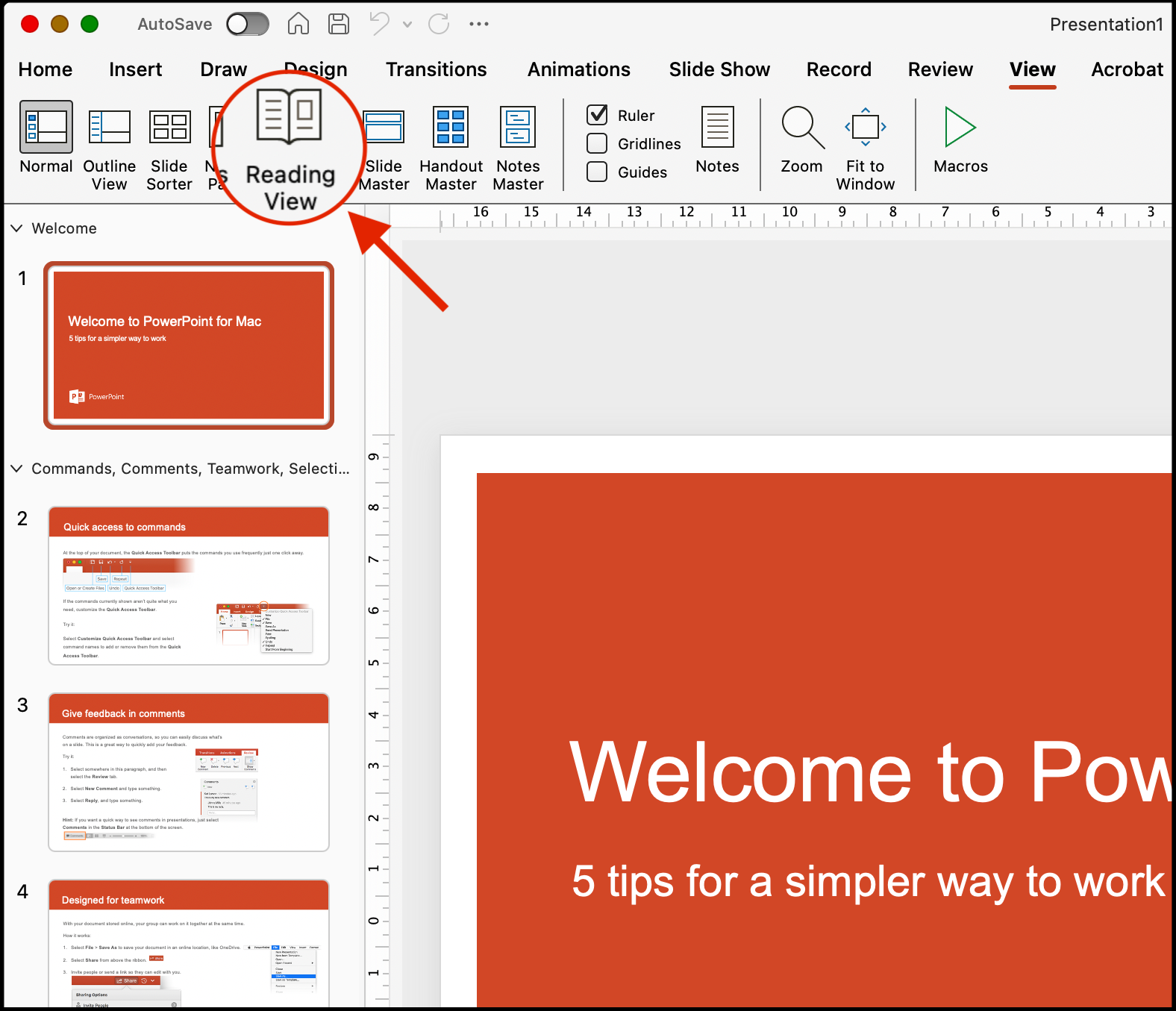
Task: Open the Review tab
Action: [x=940, y=69]
